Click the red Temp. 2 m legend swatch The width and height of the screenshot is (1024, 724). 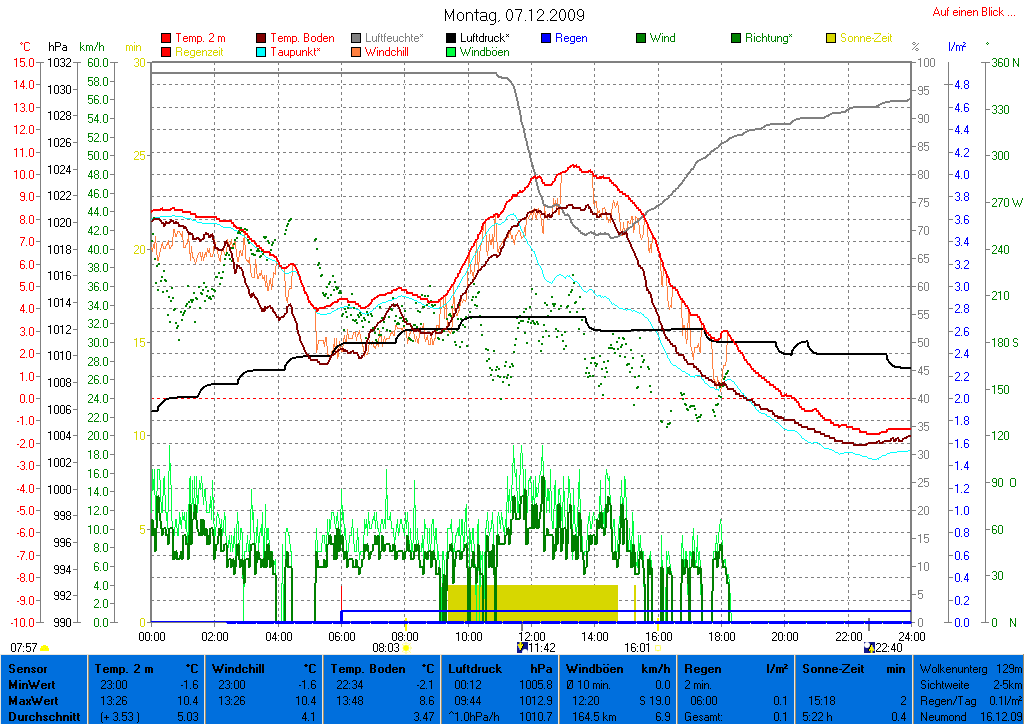coord(166,39)
